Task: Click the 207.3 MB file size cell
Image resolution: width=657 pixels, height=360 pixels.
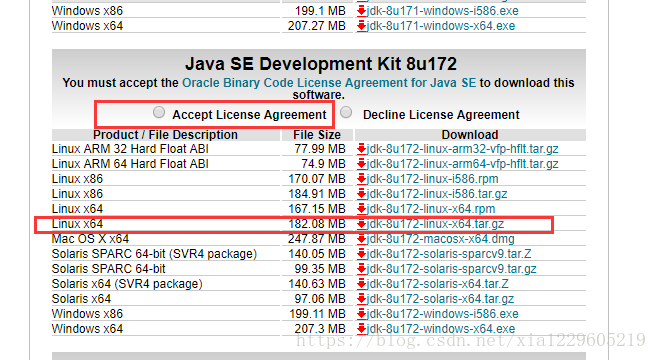Action: 320,329
